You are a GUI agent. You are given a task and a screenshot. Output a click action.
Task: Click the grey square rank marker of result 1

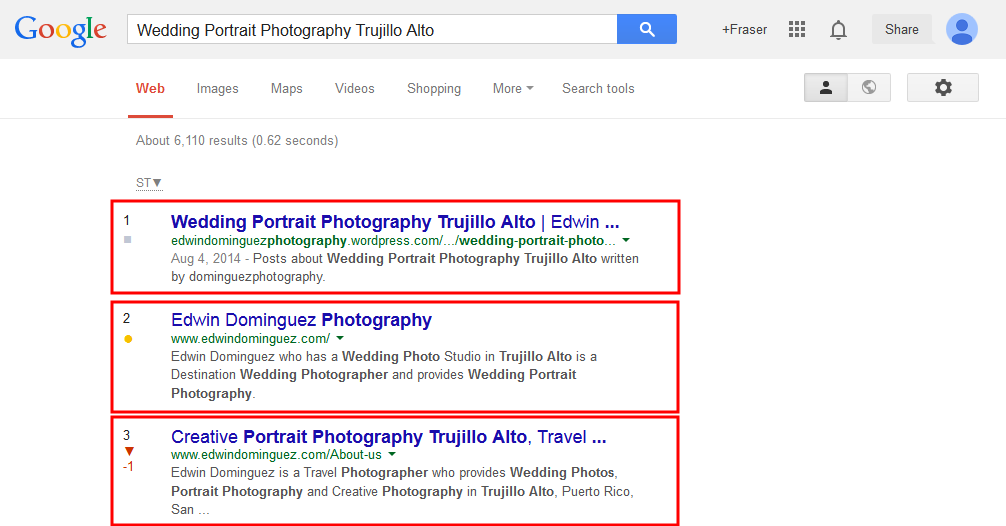coord(128,240)
